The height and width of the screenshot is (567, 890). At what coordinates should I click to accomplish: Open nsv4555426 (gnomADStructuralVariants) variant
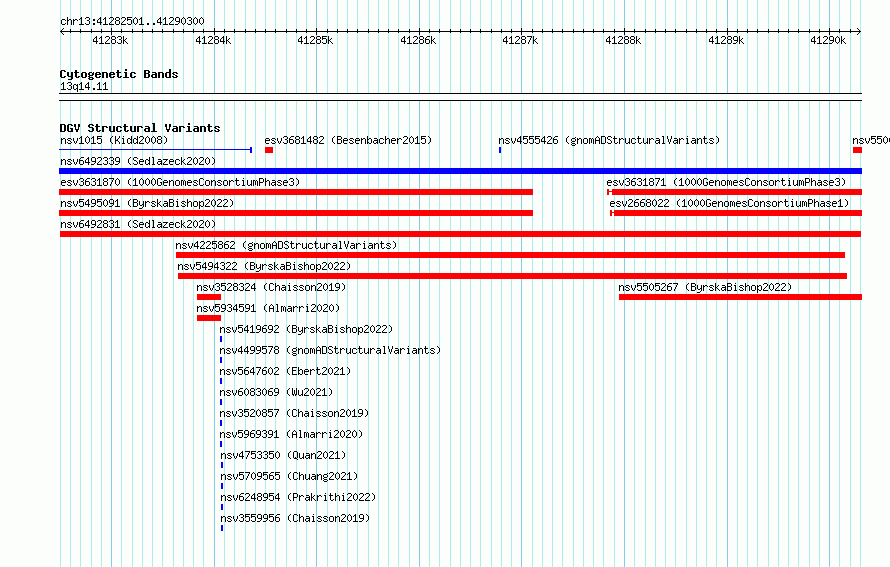coord(609,140)
